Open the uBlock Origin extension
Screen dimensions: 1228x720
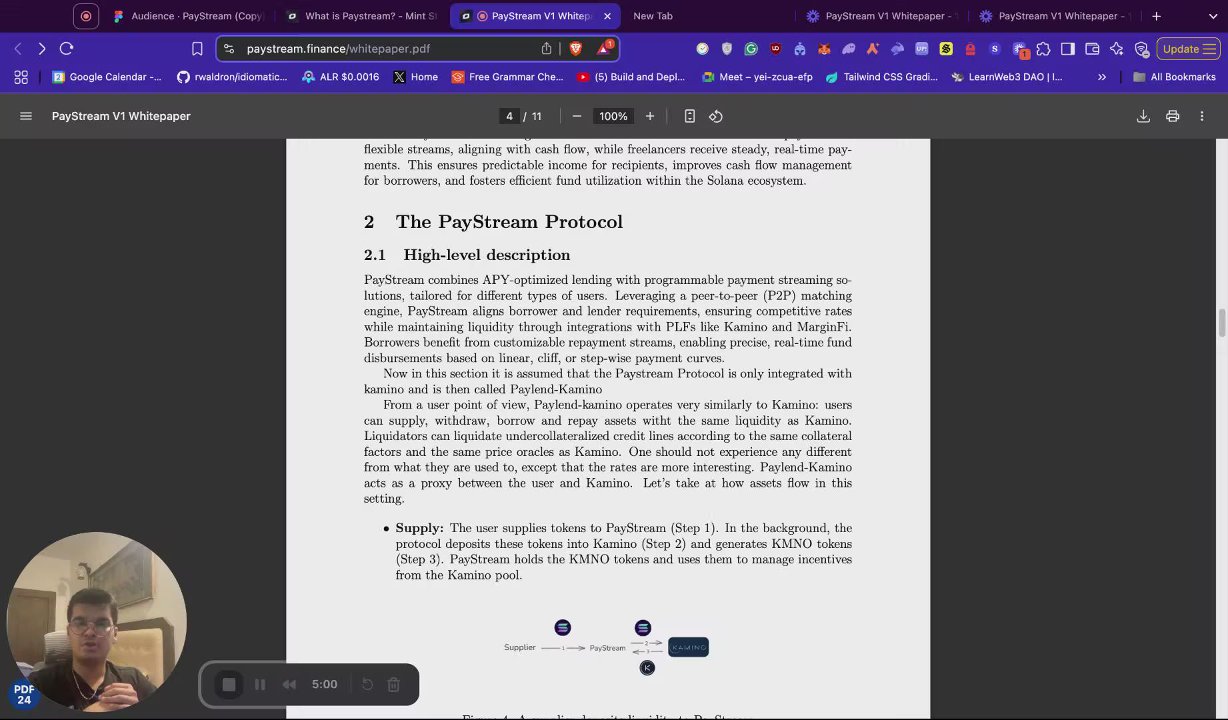coord(775,48)
